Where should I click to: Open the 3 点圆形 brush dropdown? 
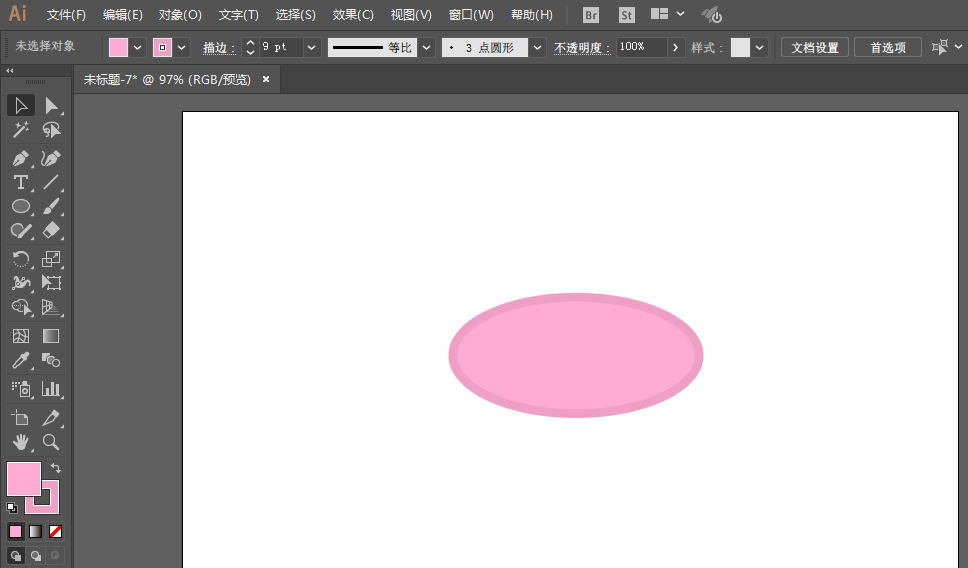pyautogui.click(x=537, y=48)
